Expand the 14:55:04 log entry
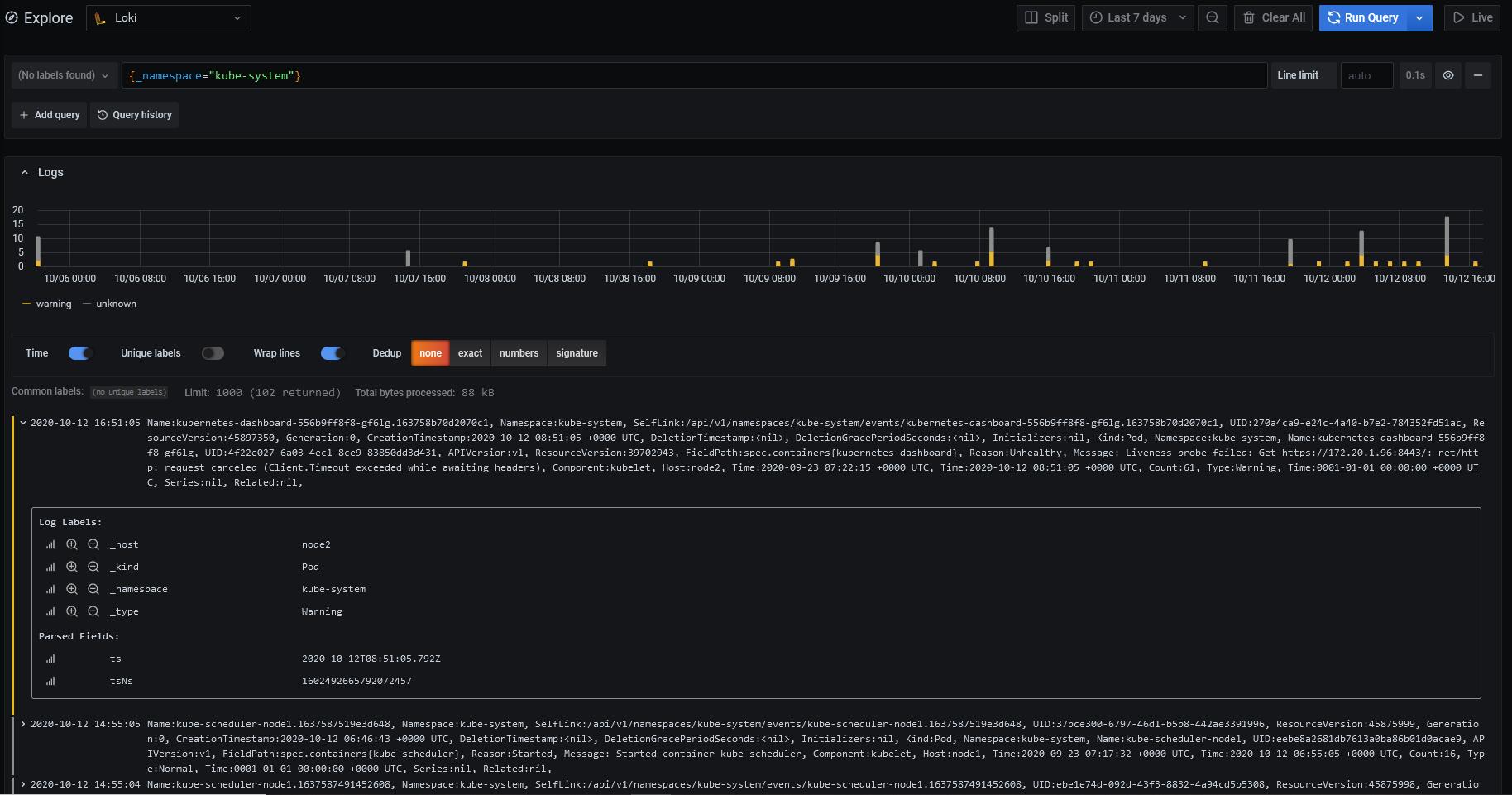1512x795 pixels. click(23, 784)
